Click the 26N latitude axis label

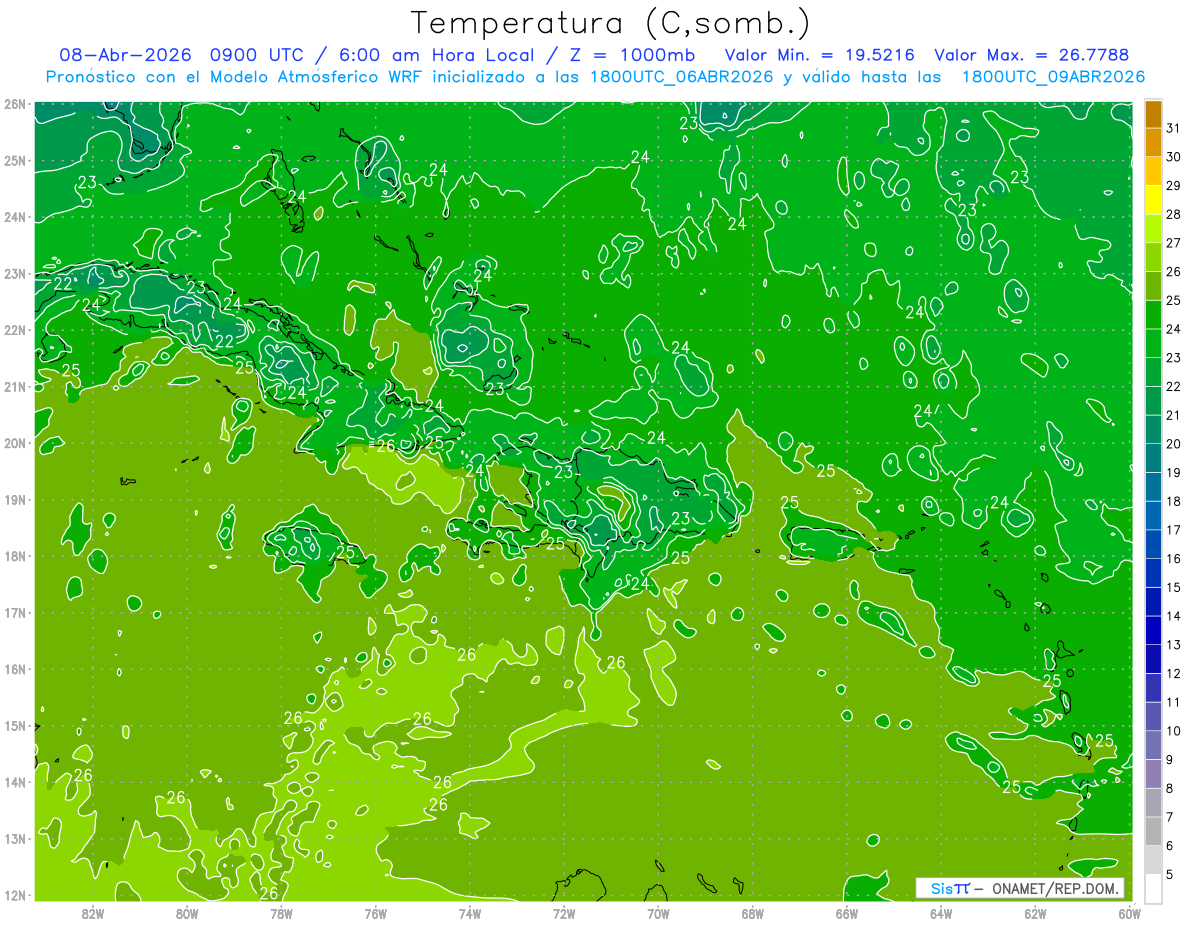tap(14, 104)
